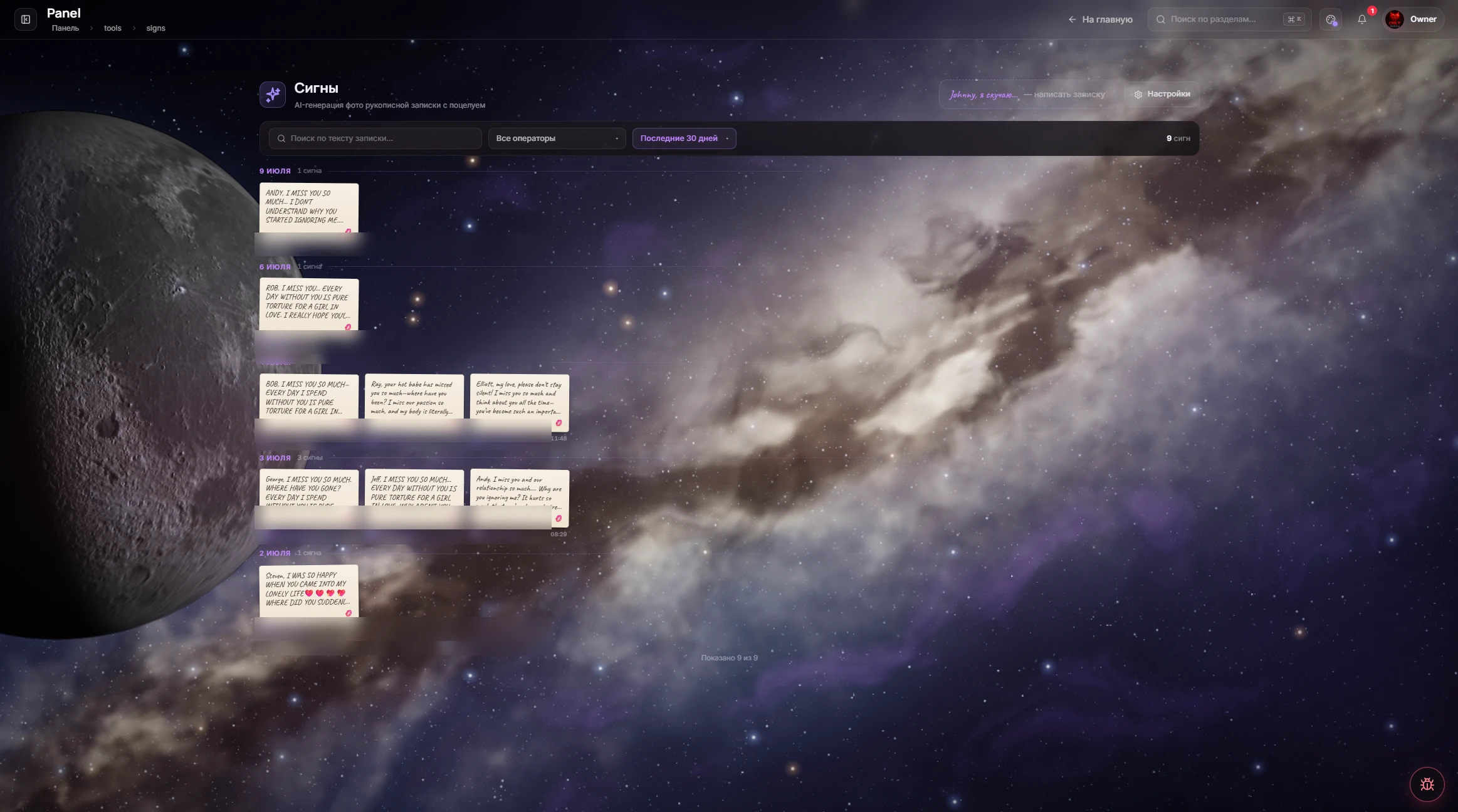Click the 08:29 timestamp

(x=559, y=534)
